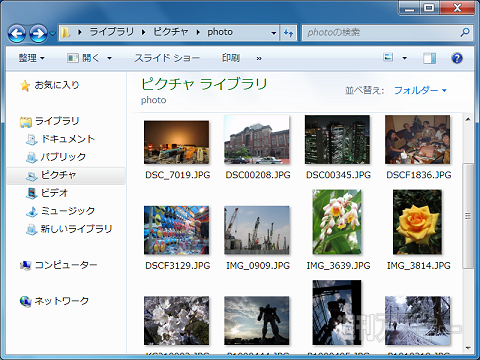Image resolution: width=480 pixels, height=360 pixels.
Task: Open the dropdown arrow next to 開く
Action: pyautogui.click(x=109, y=58)
